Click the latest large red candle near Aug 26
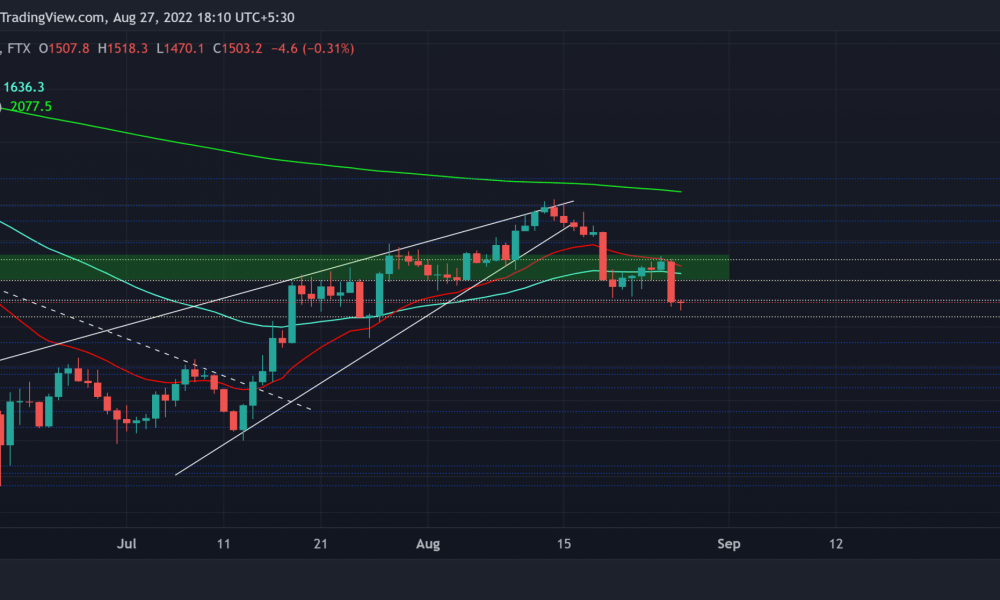The height and width of the screenshot is (600, 1000). click(671, 282)
